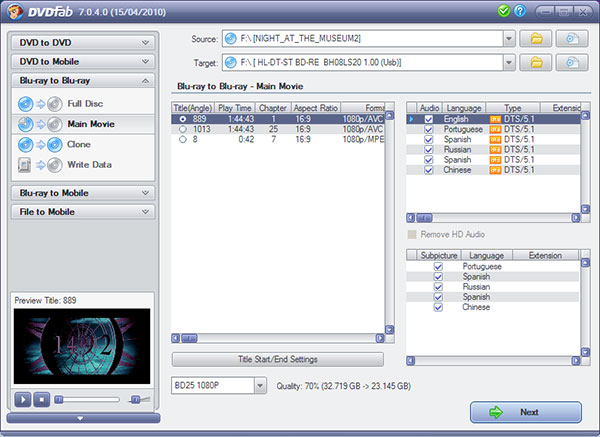Viewport: 600px width, 437px height.
Task: Open the blue help question icon
Action: 520,11
